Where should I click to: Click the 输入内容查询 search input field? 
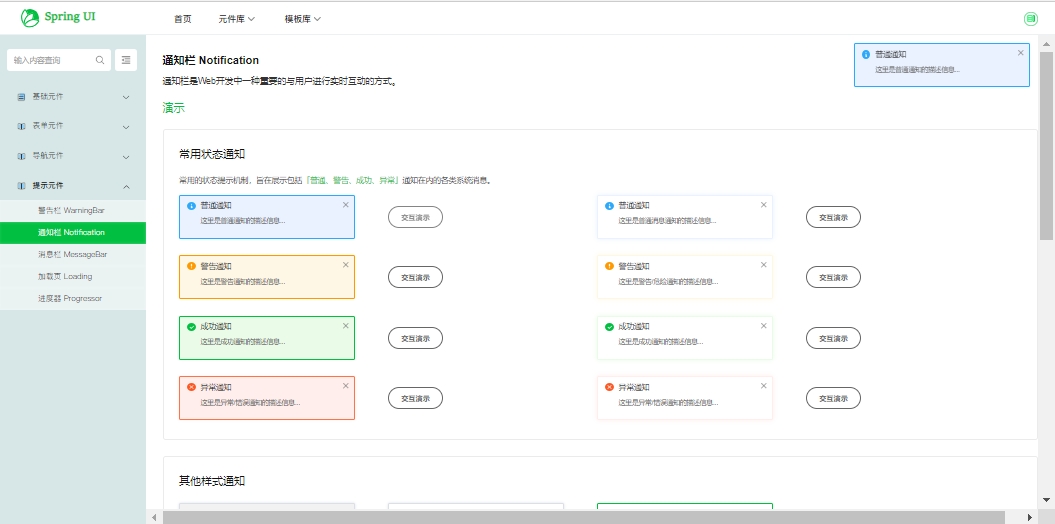(x=52, y=60)
